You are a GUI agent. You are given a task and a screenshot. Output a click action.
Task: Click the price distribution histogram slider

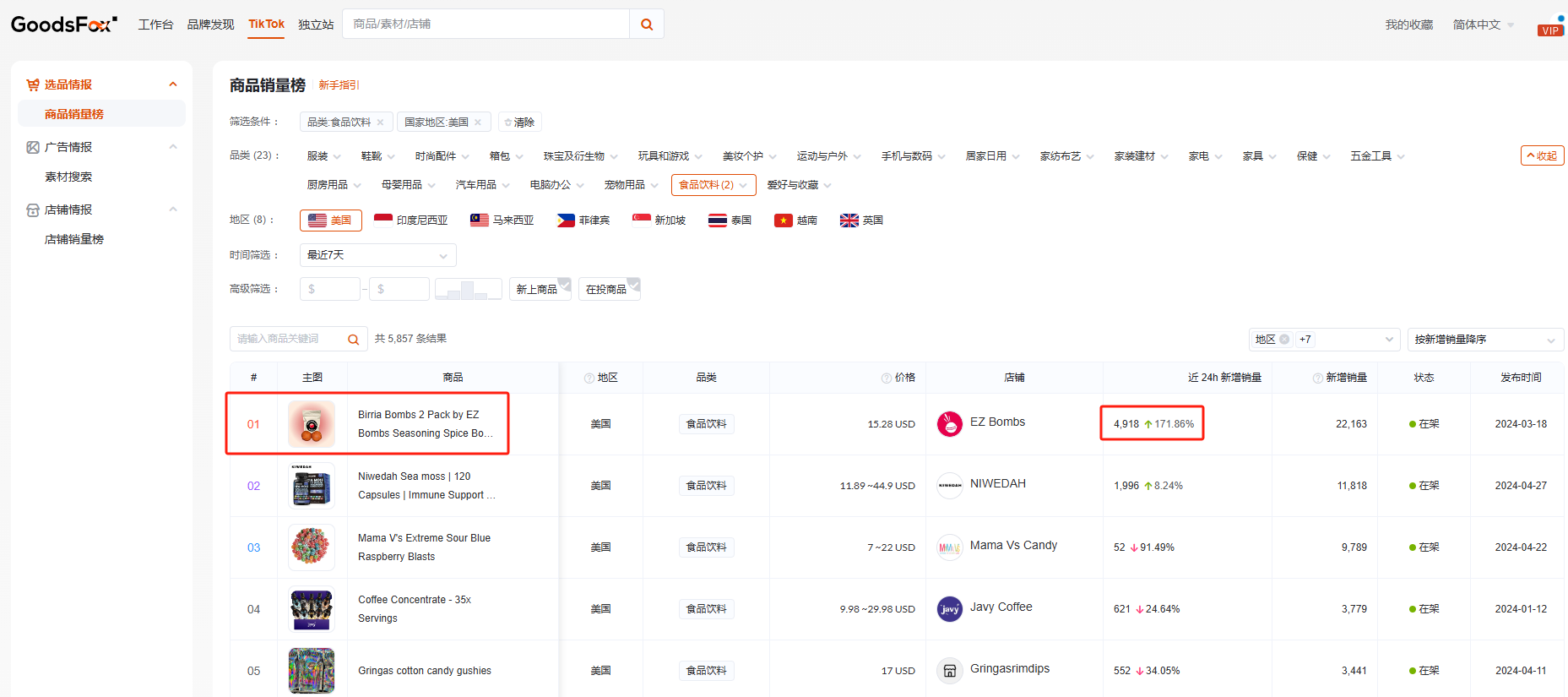(x=469, y=289)
